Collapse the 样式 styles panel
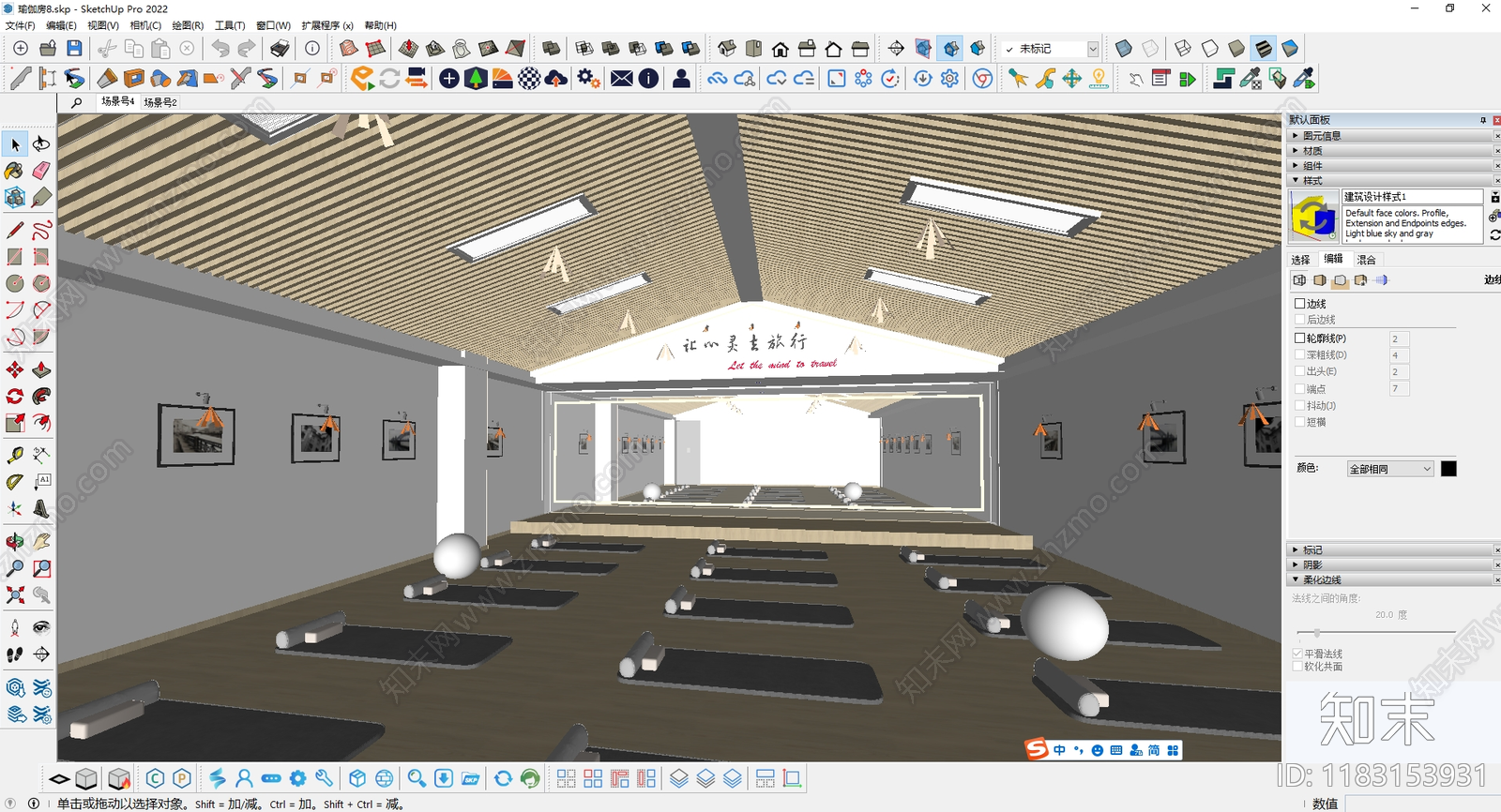The width and height of the screenshot is (1501, 812). tap(1392, 181)
